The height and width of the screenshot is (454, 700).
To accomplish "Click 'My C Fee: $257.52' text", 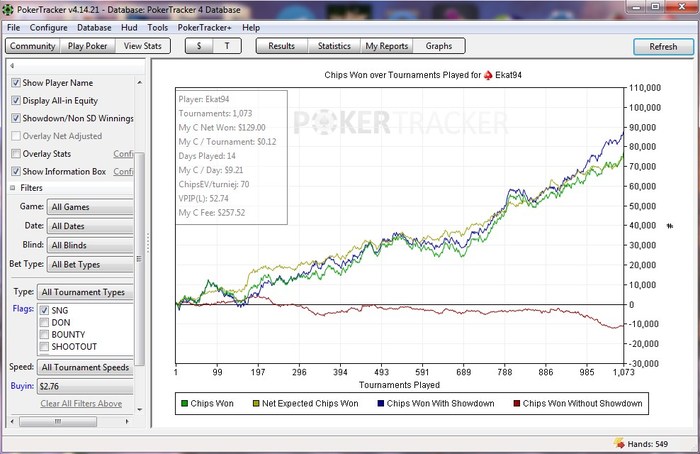I will [x=212, y=213].
